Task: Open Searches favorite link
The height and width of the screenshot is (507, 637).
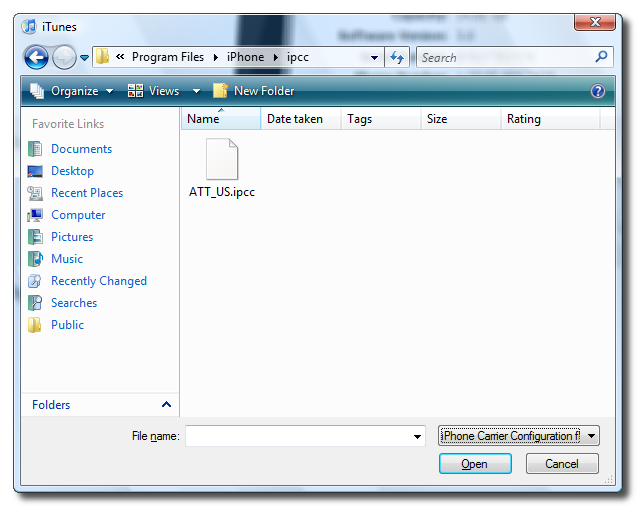Action: pos(74,303)
